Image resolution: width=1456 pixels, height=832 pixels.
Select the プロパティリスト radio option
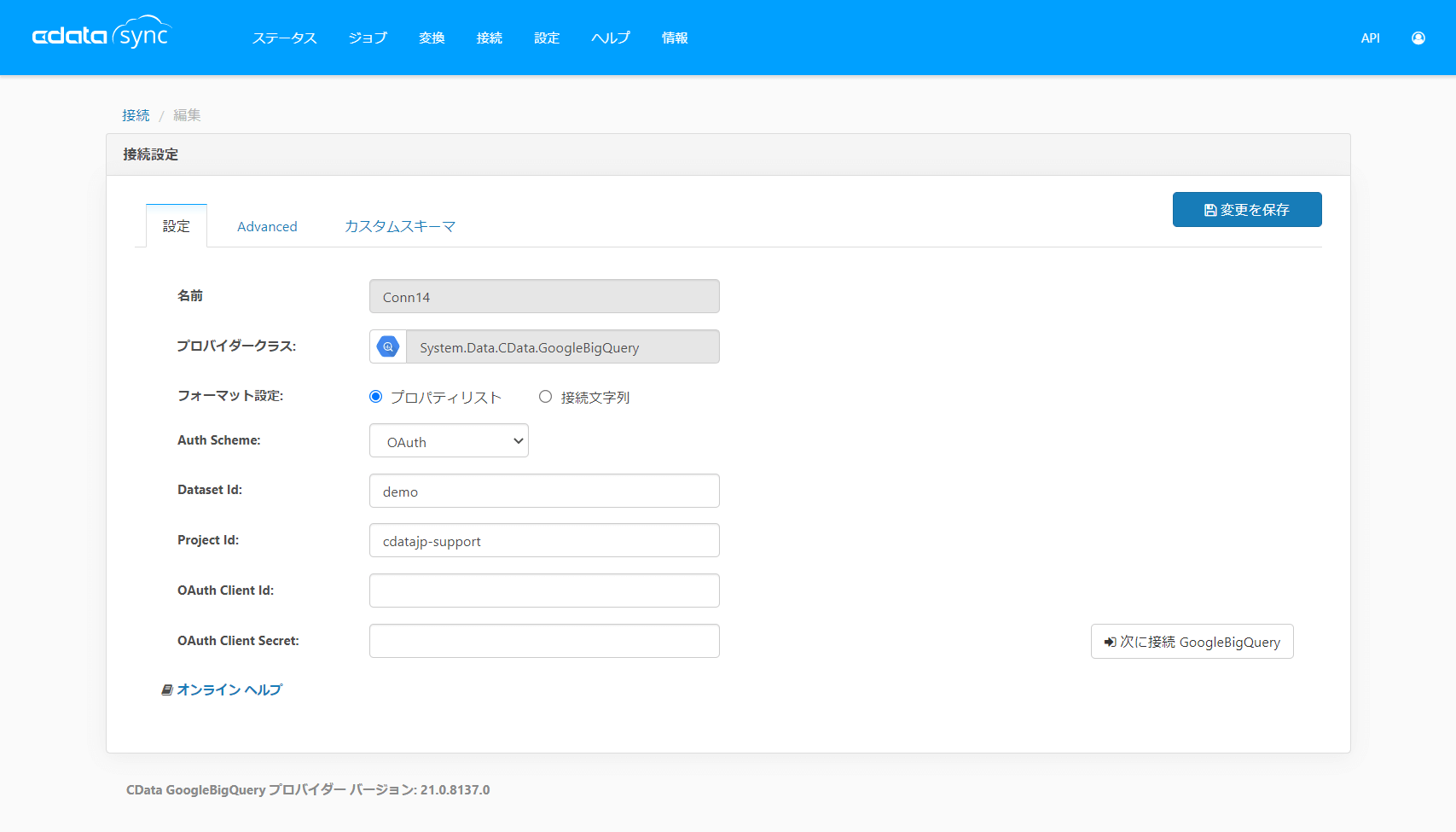[375, 397]
